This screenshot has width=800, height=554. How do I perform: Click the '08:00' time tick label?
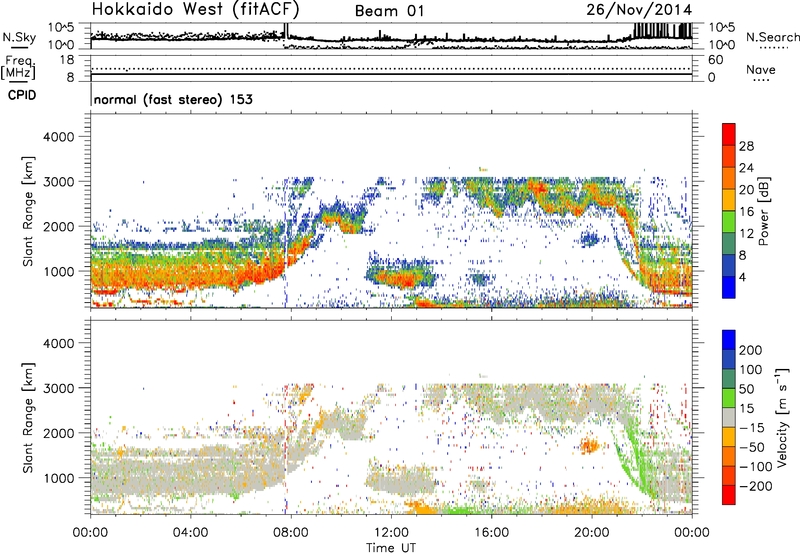click(x=291, y=532)
